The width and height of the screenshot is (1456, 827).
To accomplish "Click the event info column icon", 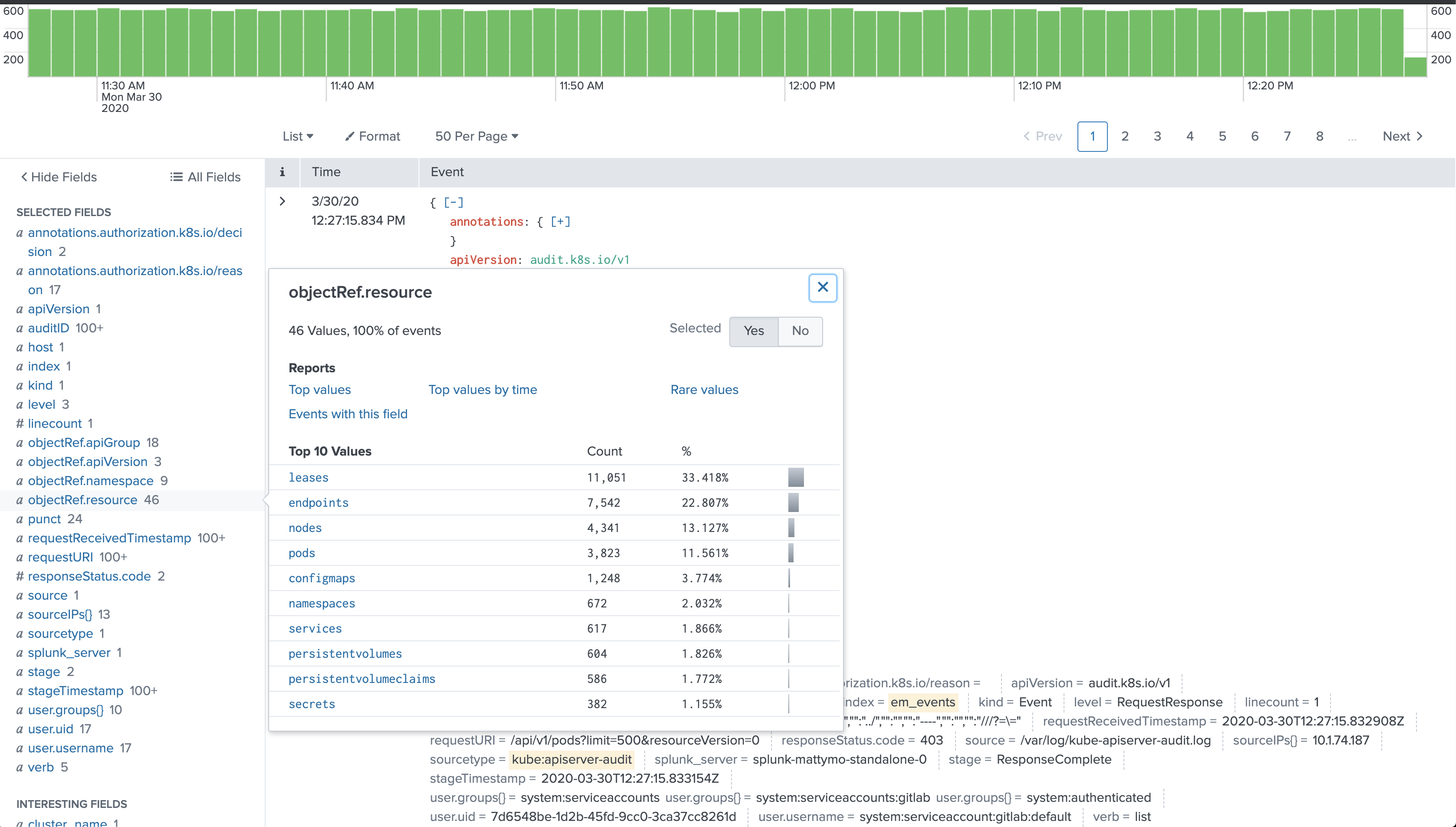I will (x=282, y=172).
